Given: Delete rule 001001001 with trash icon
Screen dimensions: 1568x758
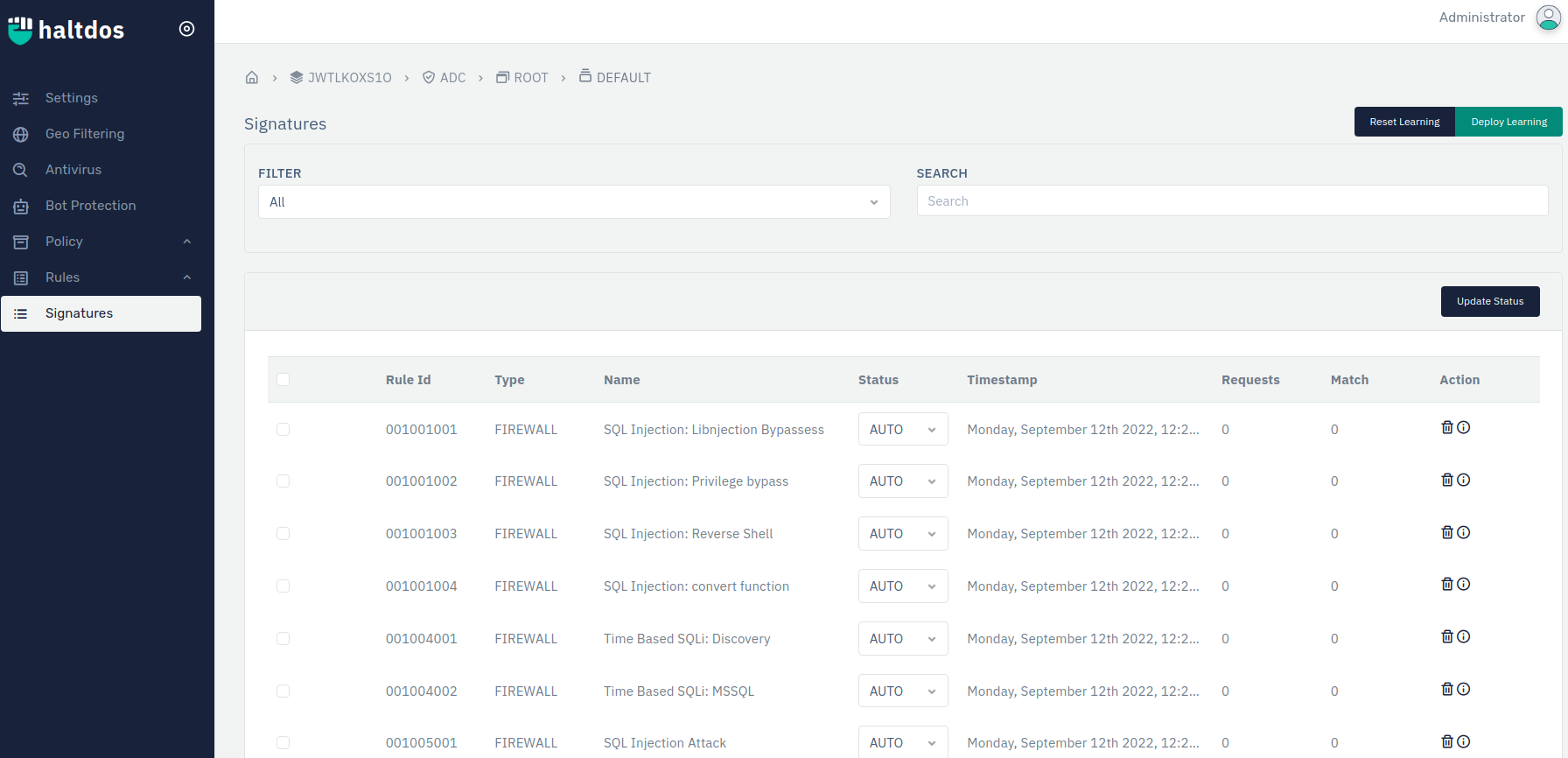Looking at the screenshot, I should 1447,427.
